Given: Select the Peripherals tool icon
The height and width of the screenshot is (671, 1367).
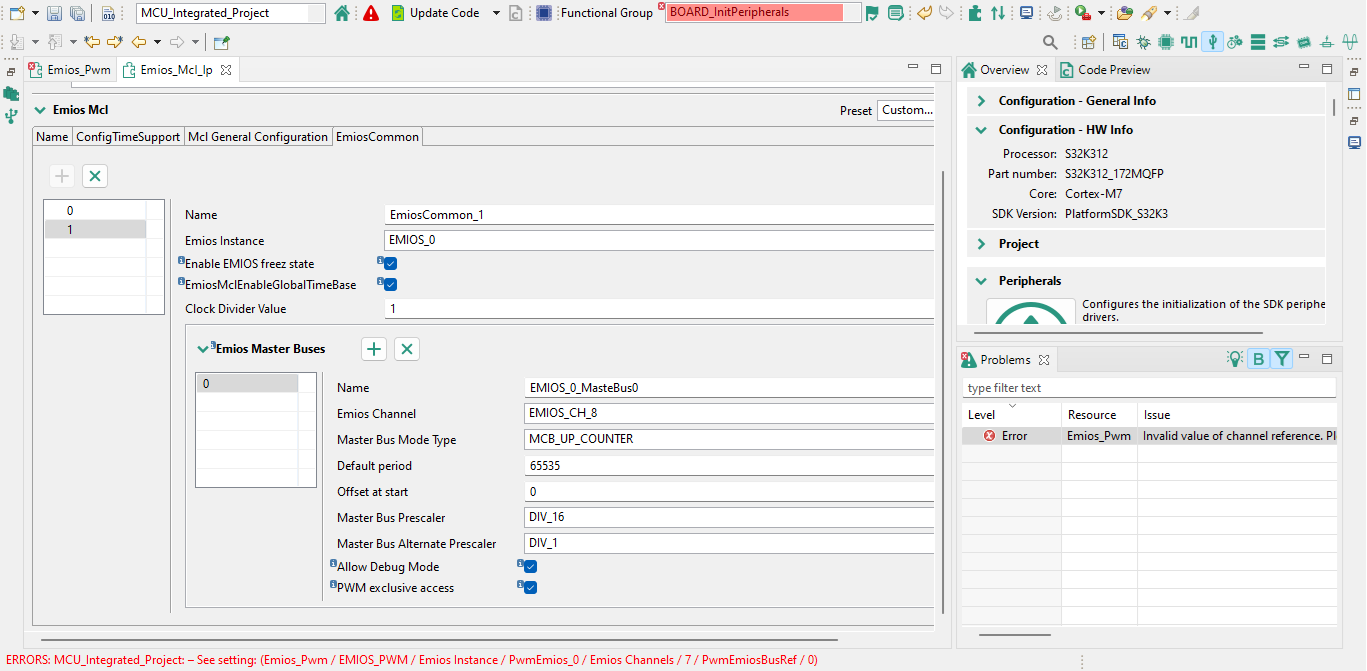Looking at the screenshot, I should coord(1213,42).
